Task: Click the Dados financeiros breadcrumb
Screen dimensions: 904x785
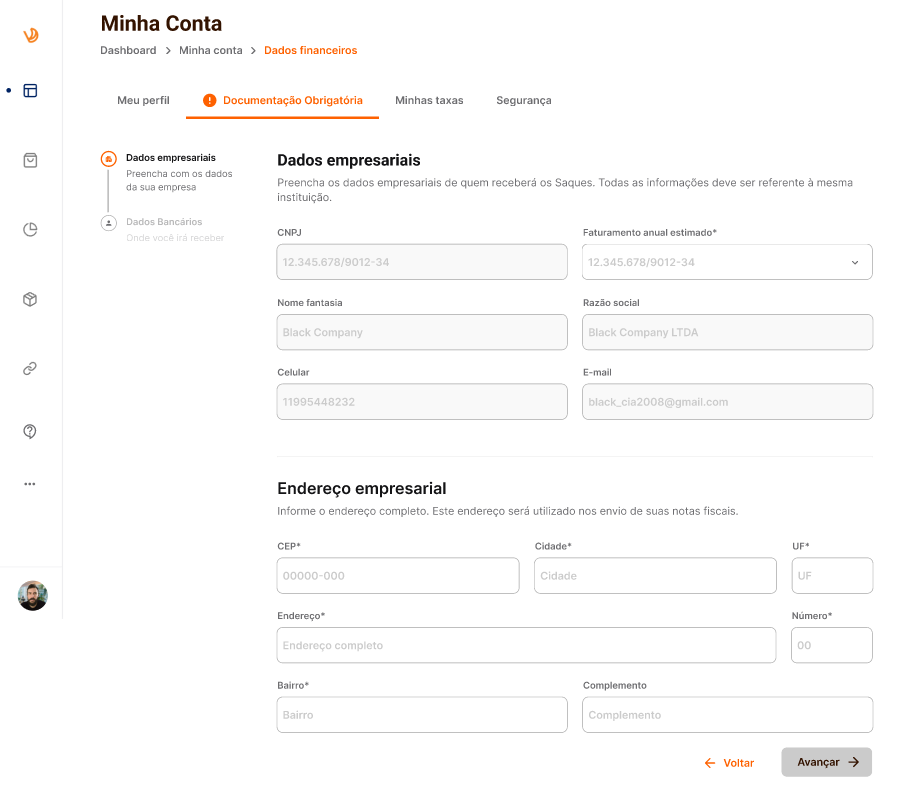Action: [x=311, y=50]
